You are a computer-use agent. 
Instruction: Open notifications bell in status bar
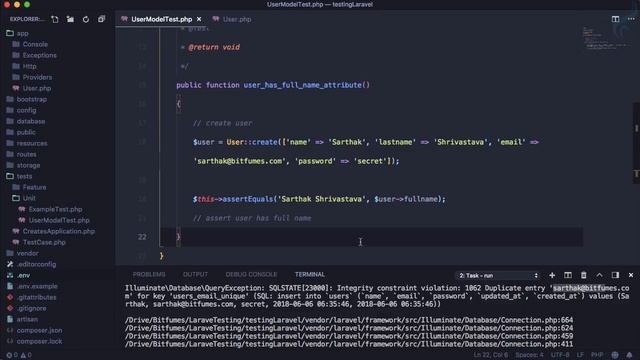coord(629,355)
